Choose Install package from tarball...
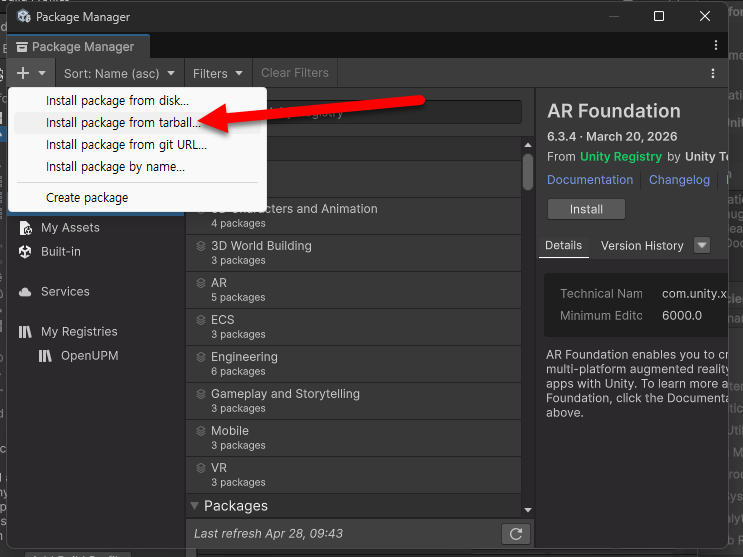Image resolution: width=743 pixels, height=557 pixels. (x=137, y=123)
